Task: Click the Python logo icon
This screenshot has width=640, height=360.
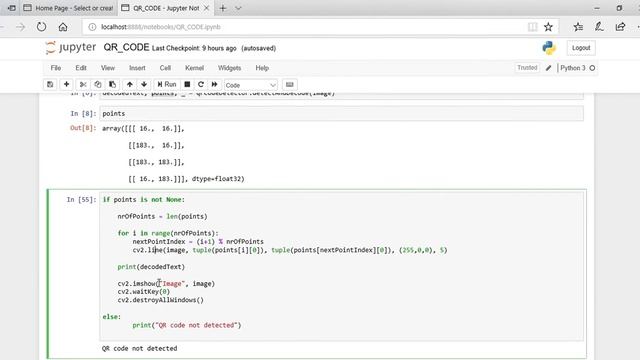Action: coord(549,48)
